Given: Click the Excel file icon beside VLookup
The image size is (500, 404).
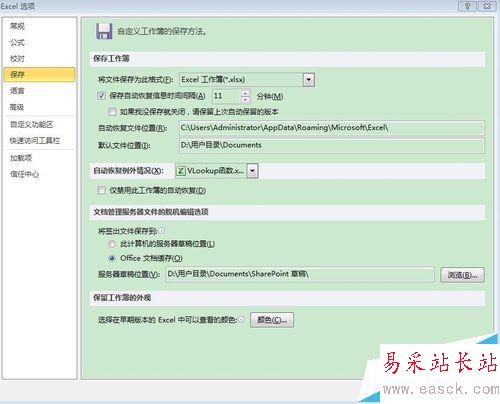Looking at the screenshot, I should 181,171.
